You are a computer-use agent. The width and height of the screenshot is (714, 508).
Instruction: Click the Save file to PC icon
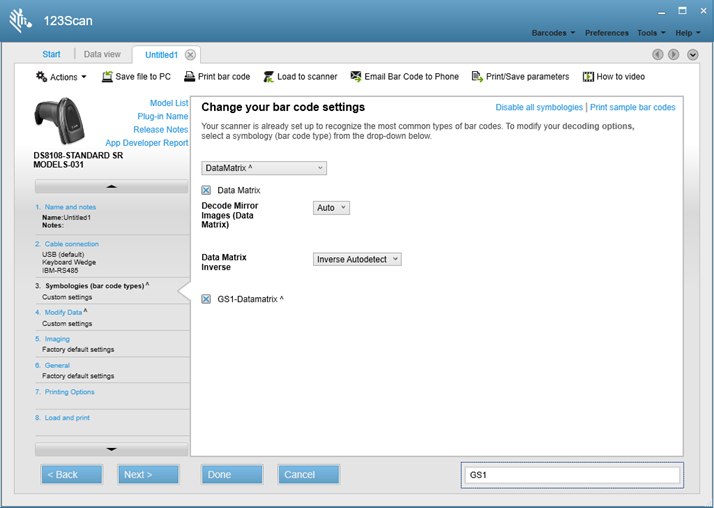point(107,76)
